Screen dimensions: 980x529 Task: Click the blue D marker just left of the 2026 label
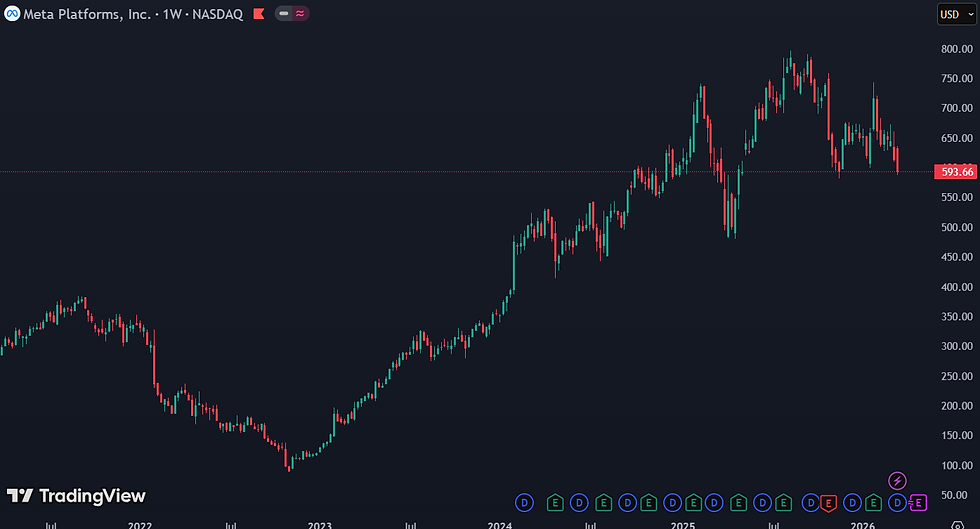pyautogui.click(x=852, y=503)
